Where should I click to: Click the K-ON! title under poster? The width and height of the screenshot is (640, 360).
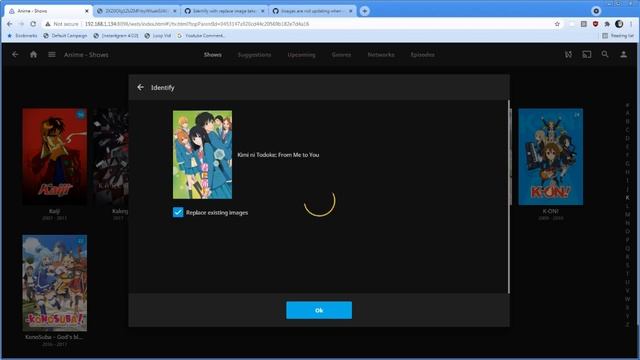[551, 211]
